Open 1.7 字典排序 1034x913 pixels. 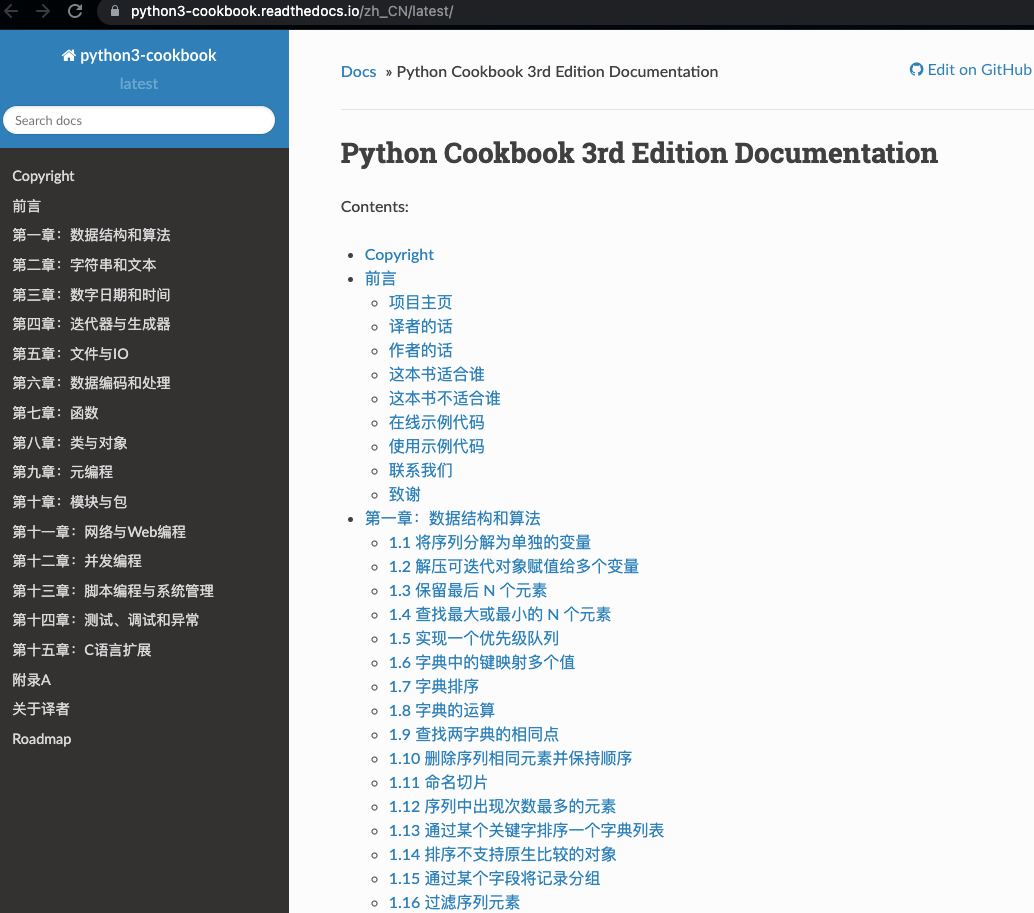pos(433,686)
